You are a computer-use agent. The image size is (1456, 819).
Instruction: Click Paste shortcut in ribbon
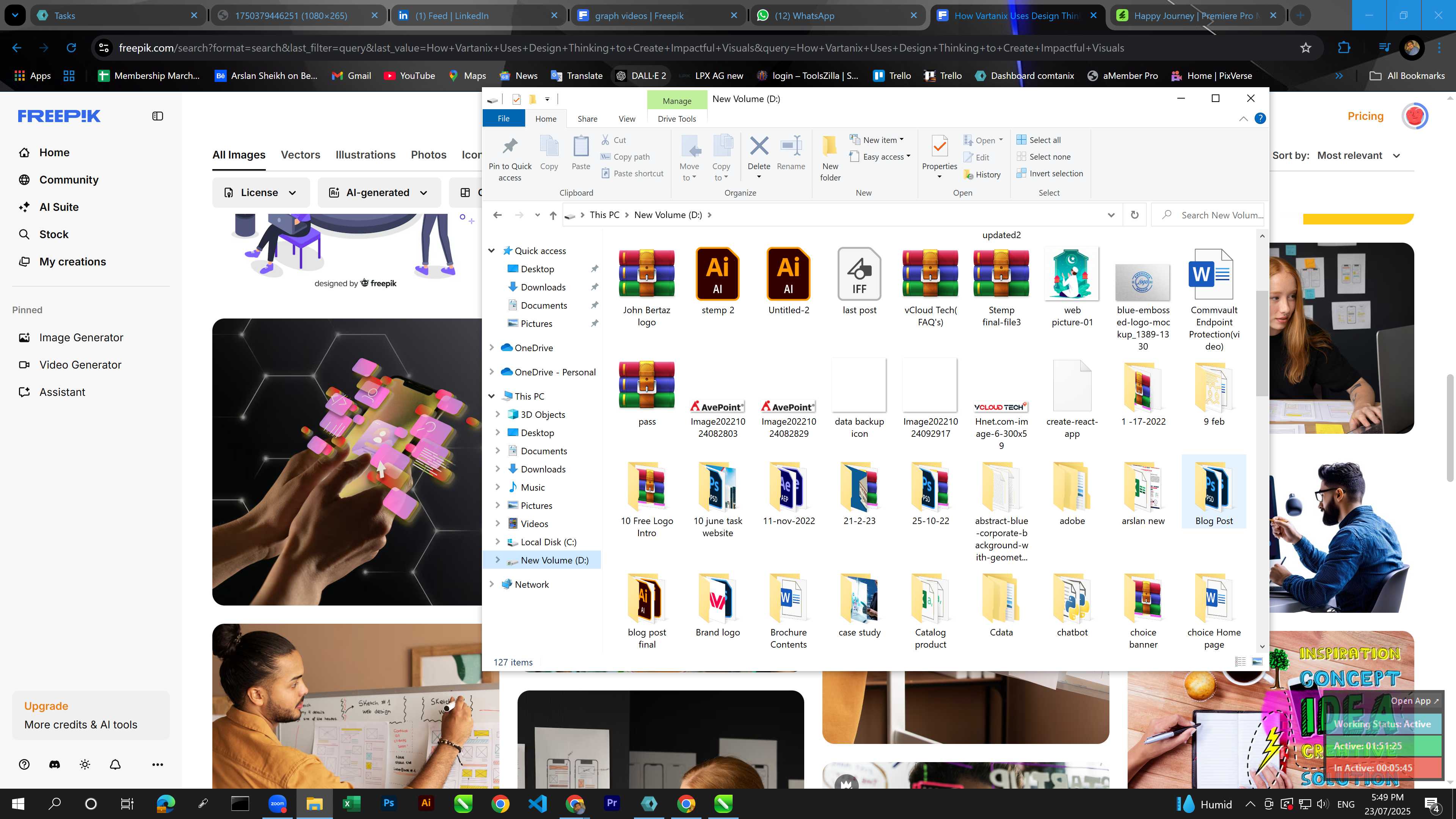pos(632,174)
